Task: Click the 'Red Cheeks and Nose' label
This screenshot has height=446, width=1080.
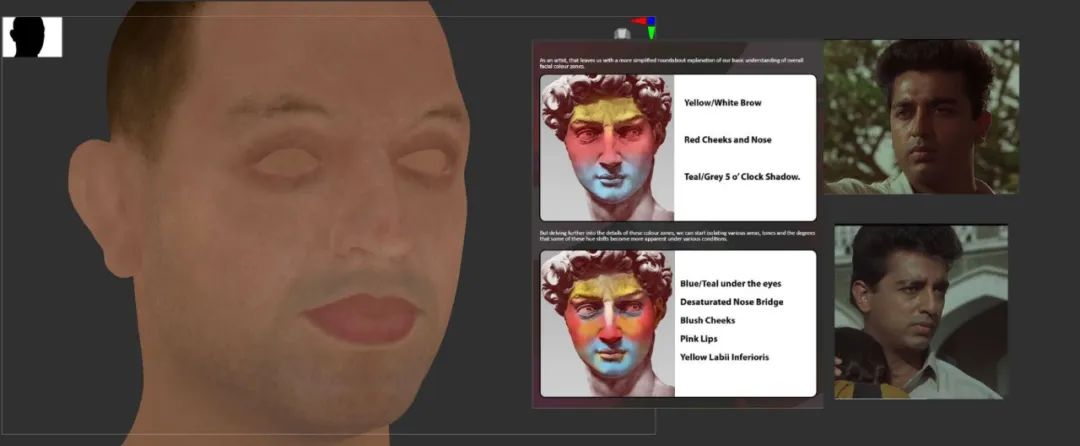Action: pyautogui.click(x=727, y=140)
